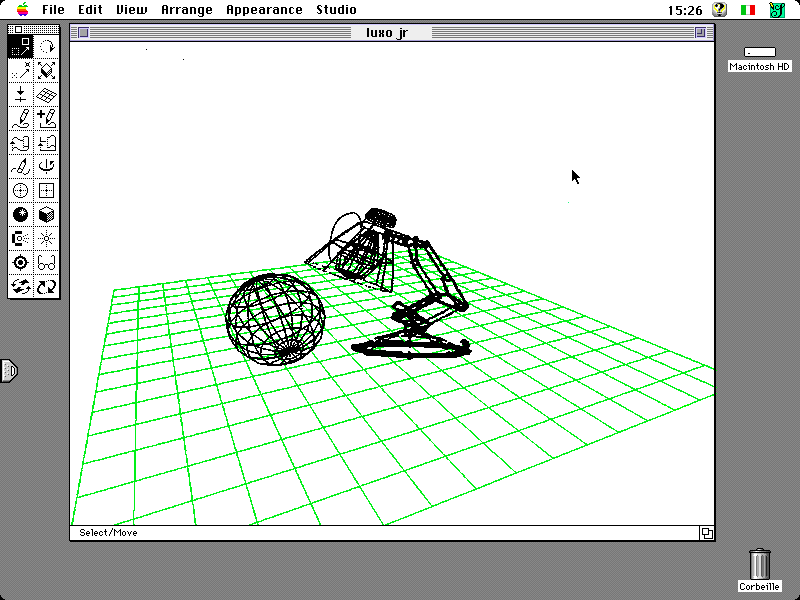Select the Select/Move arrow tool
The image size is (800, 600).
20,47
